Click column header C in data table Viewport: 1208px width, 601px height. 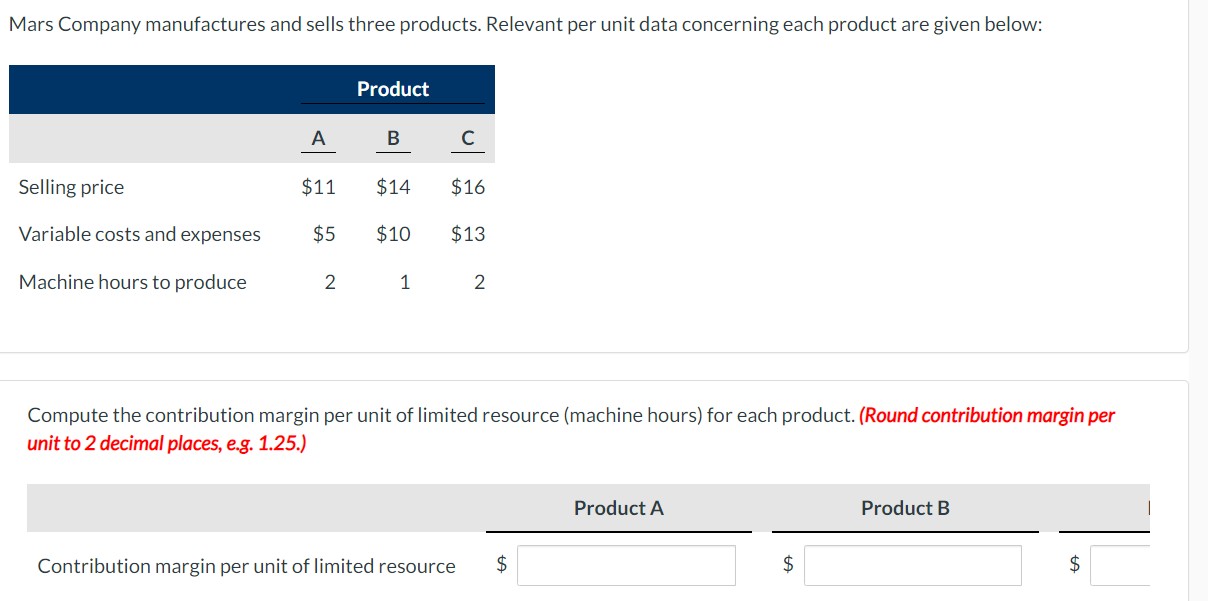468,139
